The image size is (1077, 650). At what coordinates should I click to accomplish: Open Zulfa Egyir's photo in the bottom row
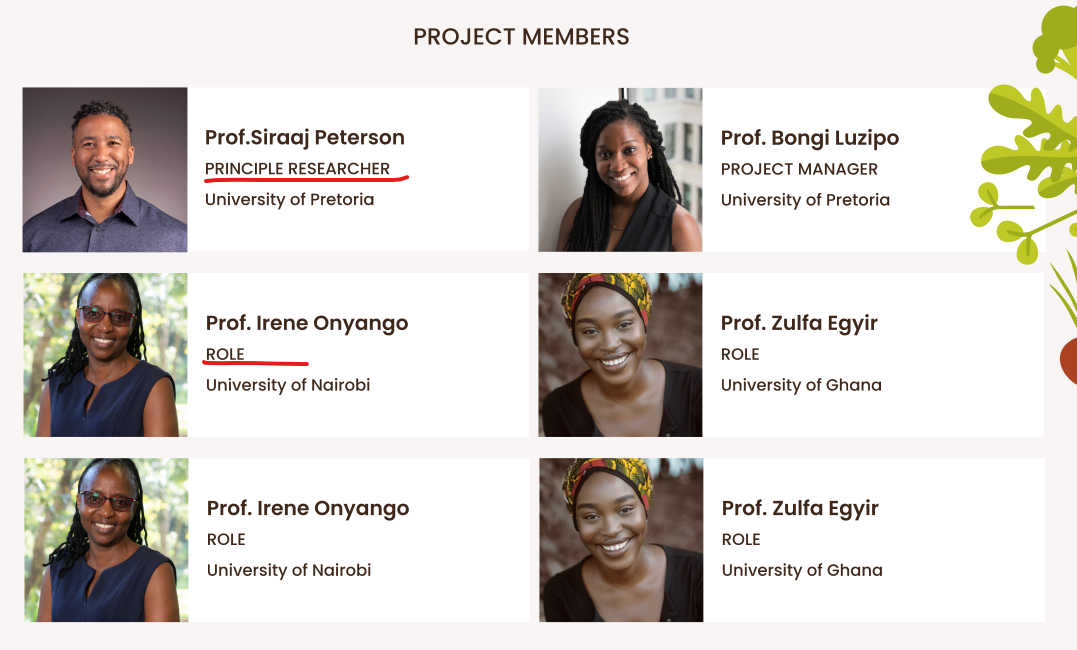tap(621, 540)
